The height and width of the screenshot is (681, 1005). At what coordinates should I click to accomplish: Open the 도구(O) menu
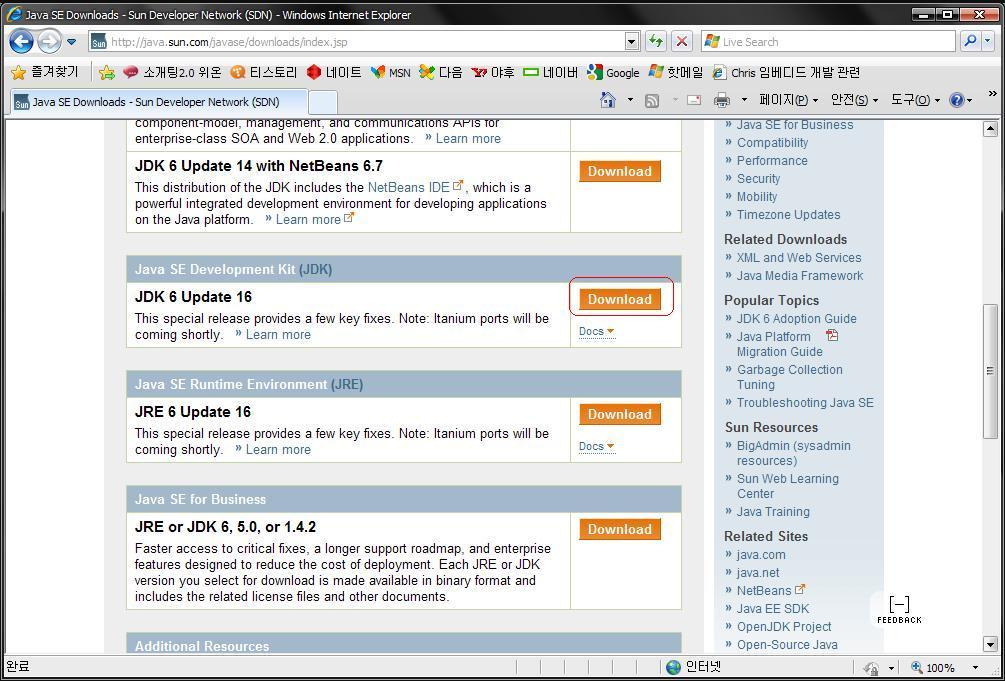point(915,100)
